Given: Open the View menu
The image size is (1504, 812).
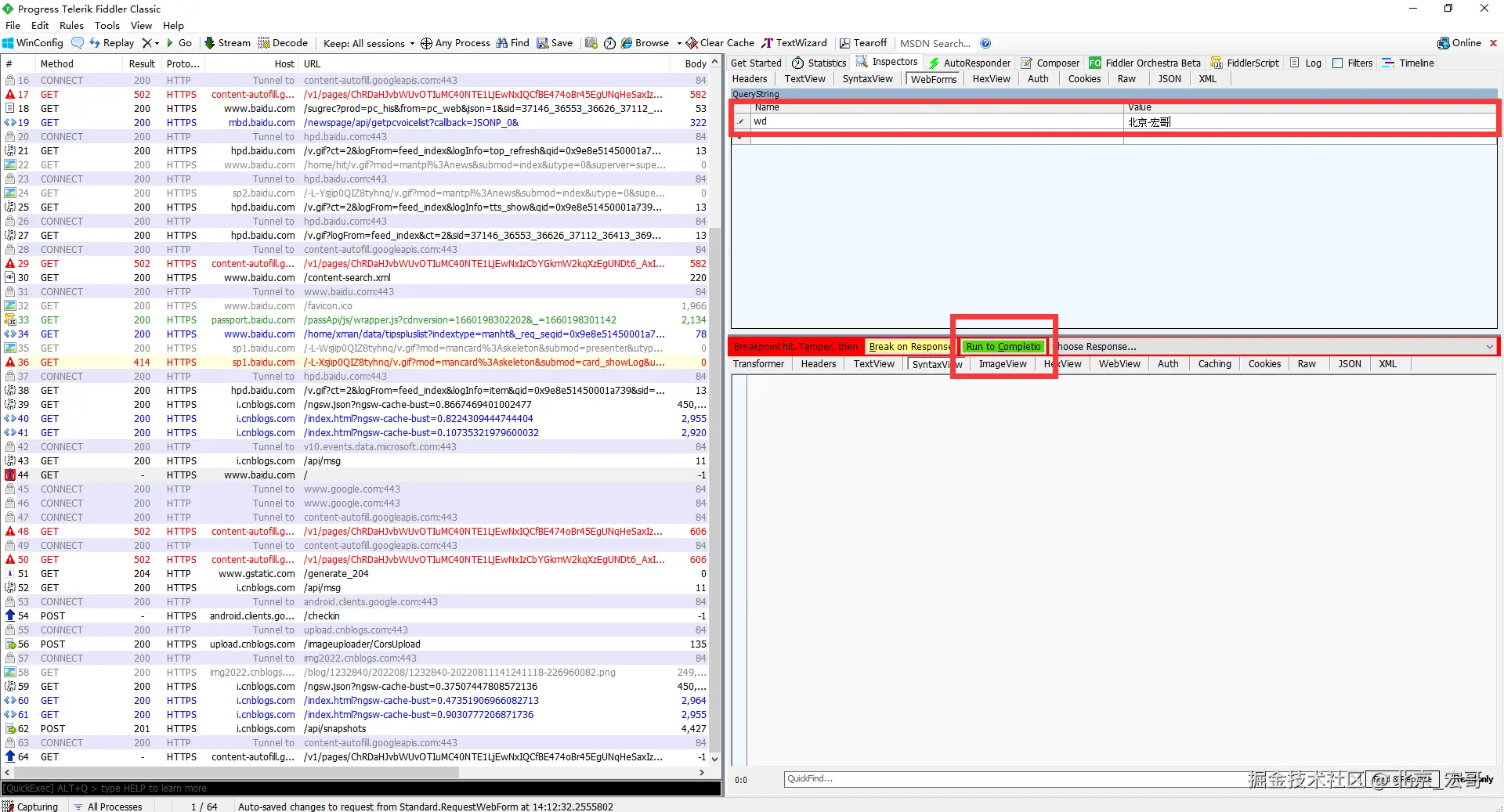Looking at the screenshot, I should pyautogui.click(x=141, y=25).
